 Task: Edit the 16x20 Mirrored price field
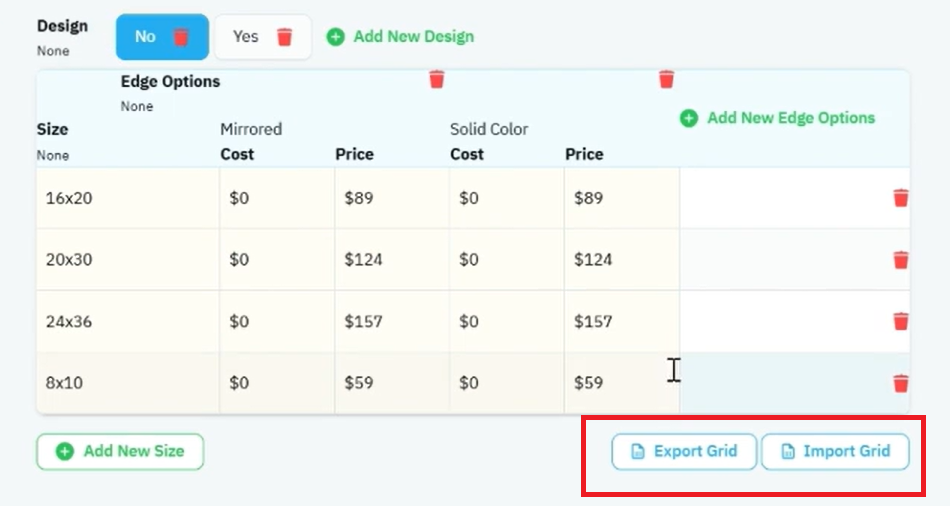[x=392, y=198]
